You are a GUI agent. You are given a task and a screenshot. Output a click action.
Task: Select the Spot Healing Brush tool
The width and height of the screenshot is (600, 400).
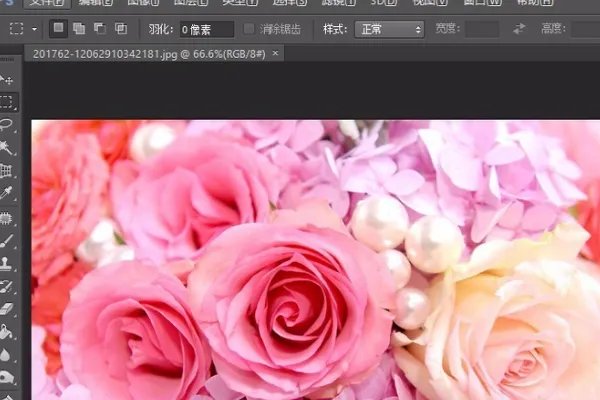coord(7,218)
